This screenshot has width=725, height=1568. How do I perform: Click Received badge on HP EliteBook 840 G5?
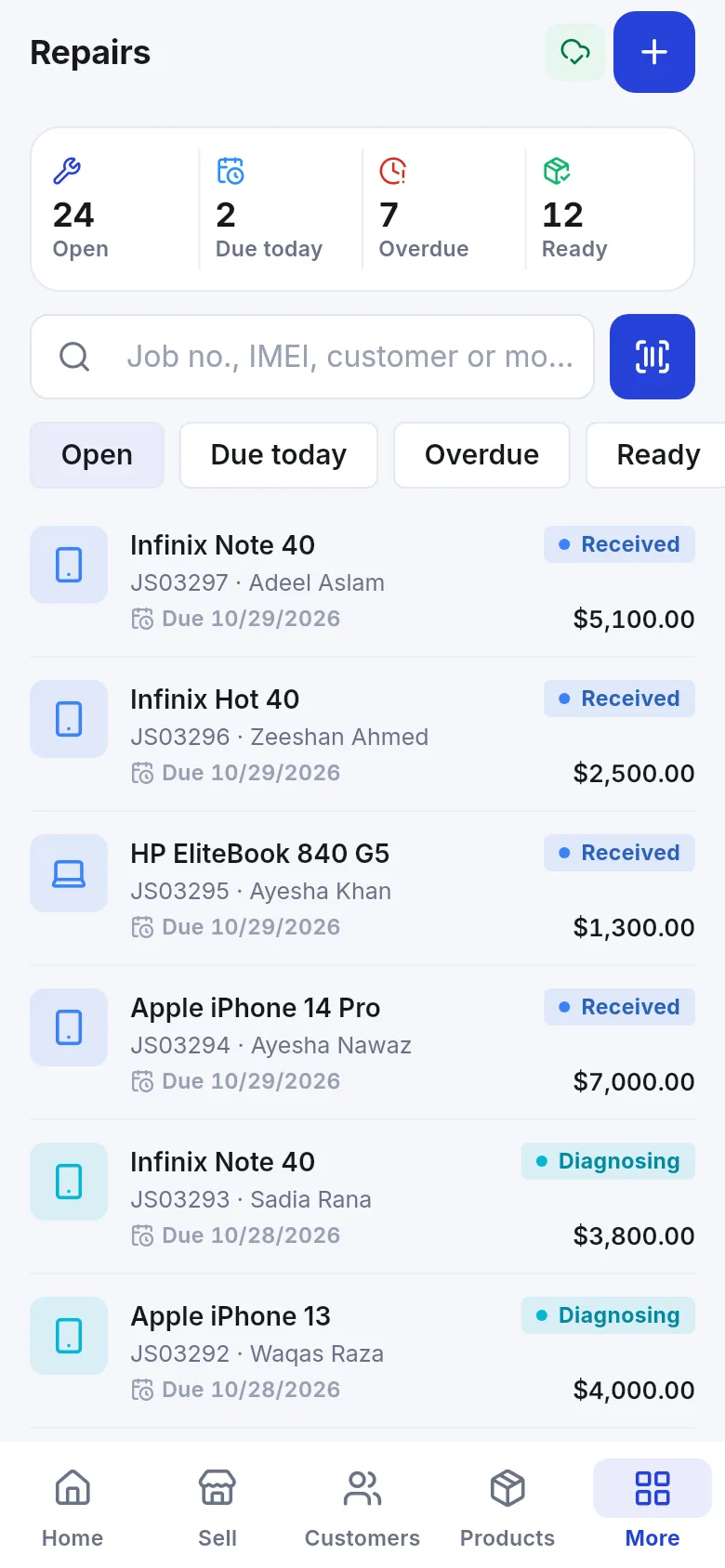click(620, 853)
